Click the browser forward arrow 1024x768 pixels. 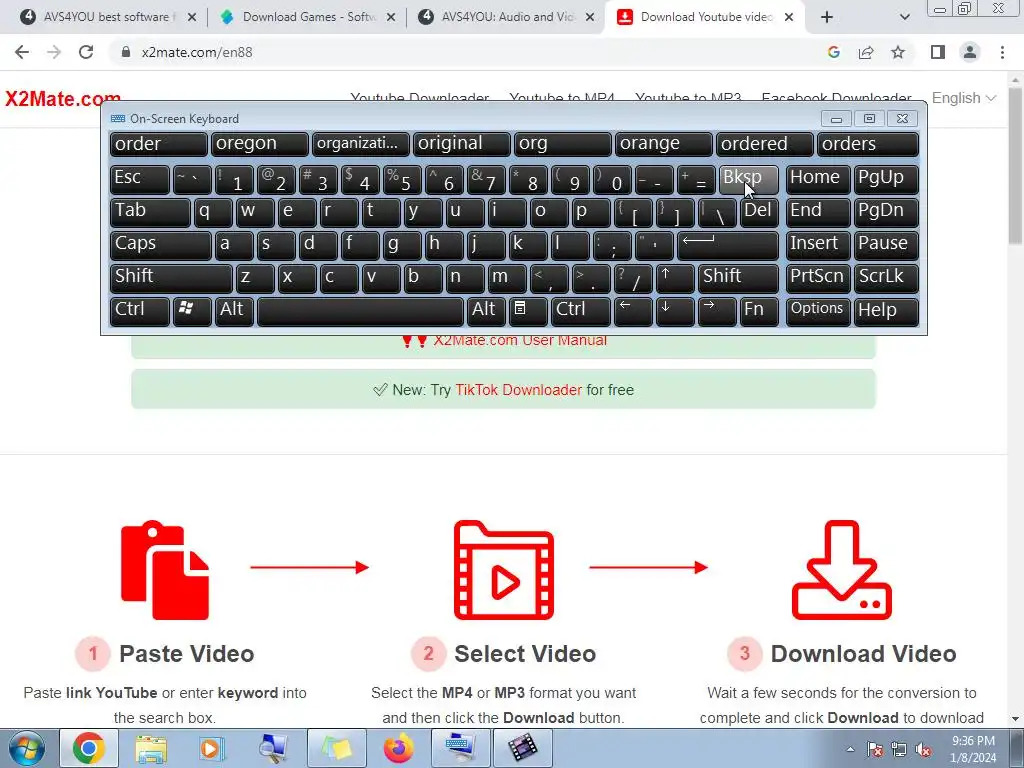(54, 52)
